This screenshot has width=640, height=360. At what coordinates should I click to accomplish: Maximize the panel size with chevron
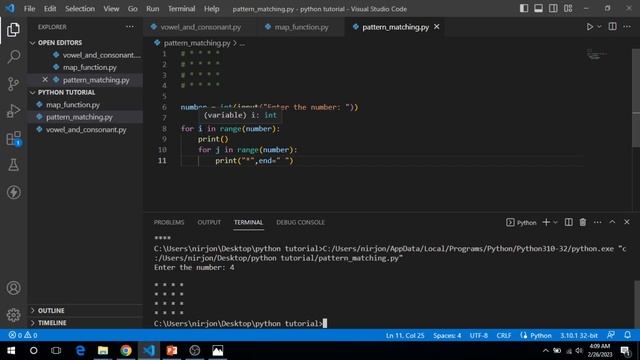coord(612,222)
